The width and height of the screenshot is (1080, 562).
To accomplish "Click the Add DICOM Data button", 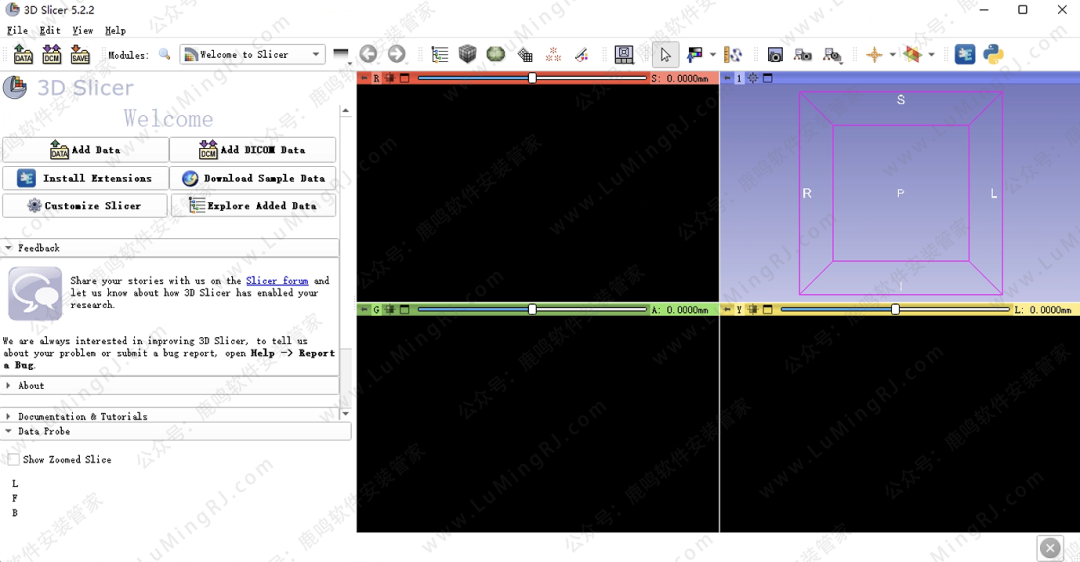I will 253,149.
